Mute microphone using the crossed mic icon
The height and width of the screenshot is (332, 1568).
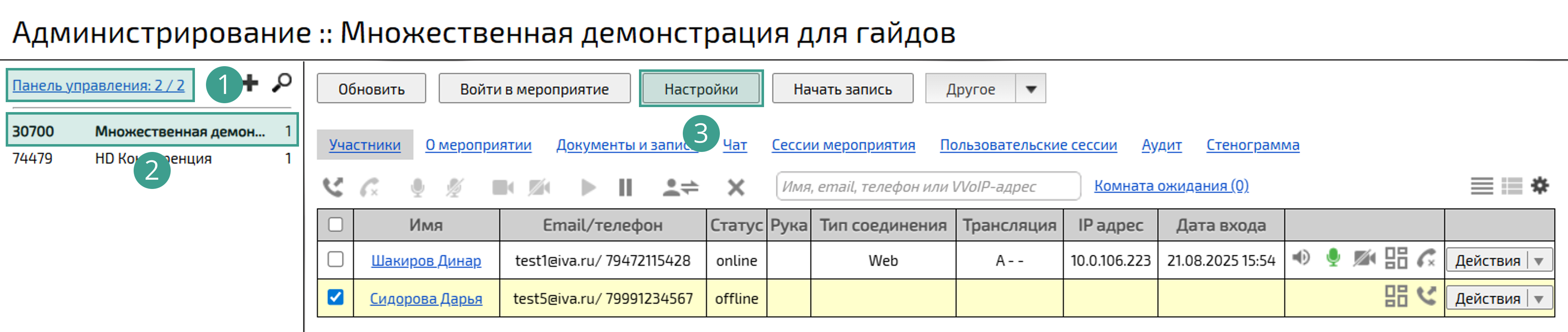(454, 187)
